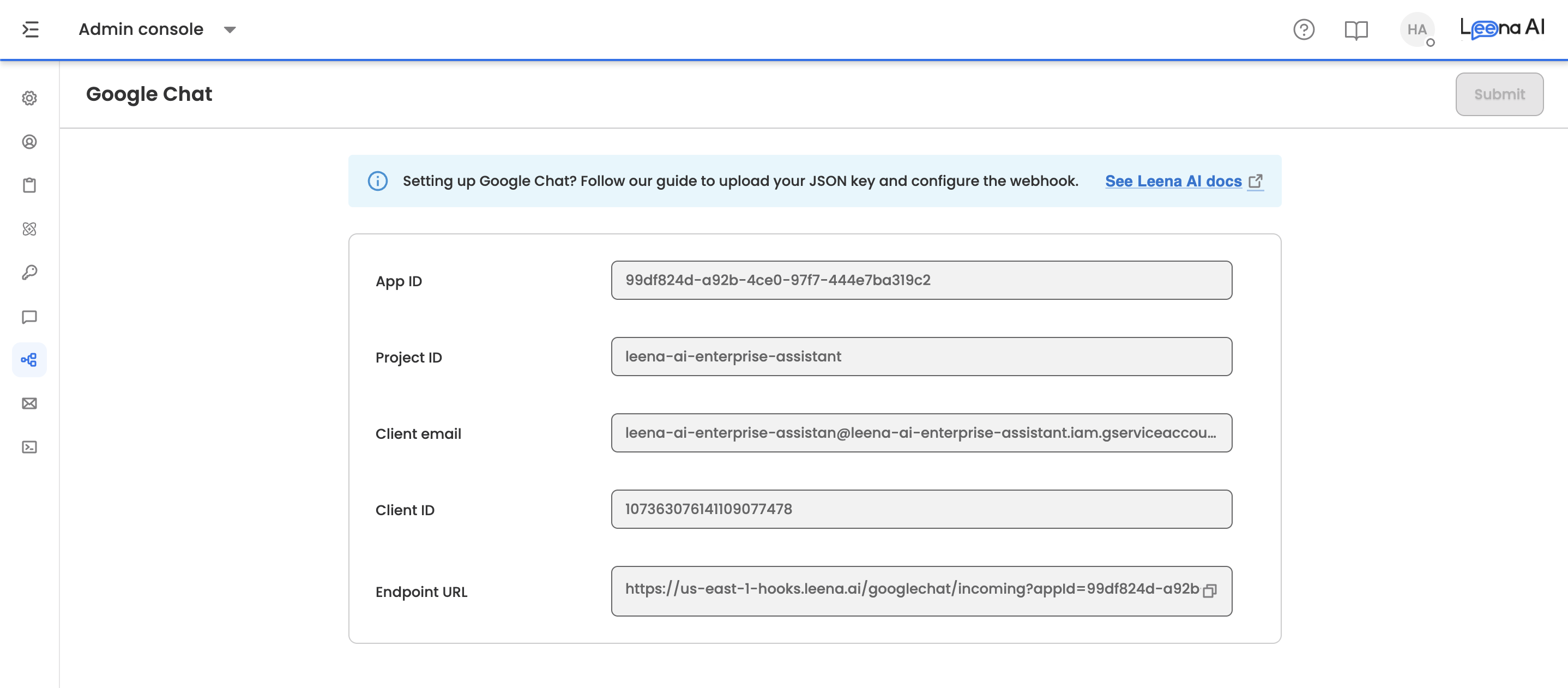Image resolution: width=1568 pixels, height=688 pixels.
Task: Click the Endpoint URL label
Action: pyautogui.click(x=421, y=592)
